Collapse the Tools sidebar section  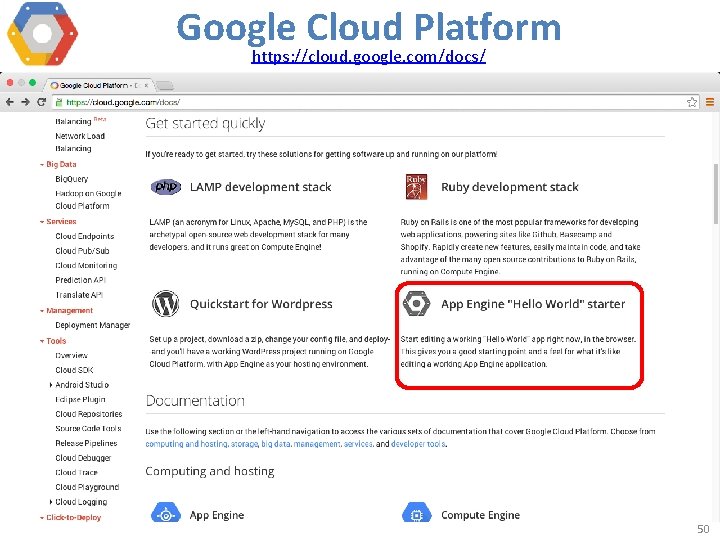pyautogui.click(x=53, y=341)
